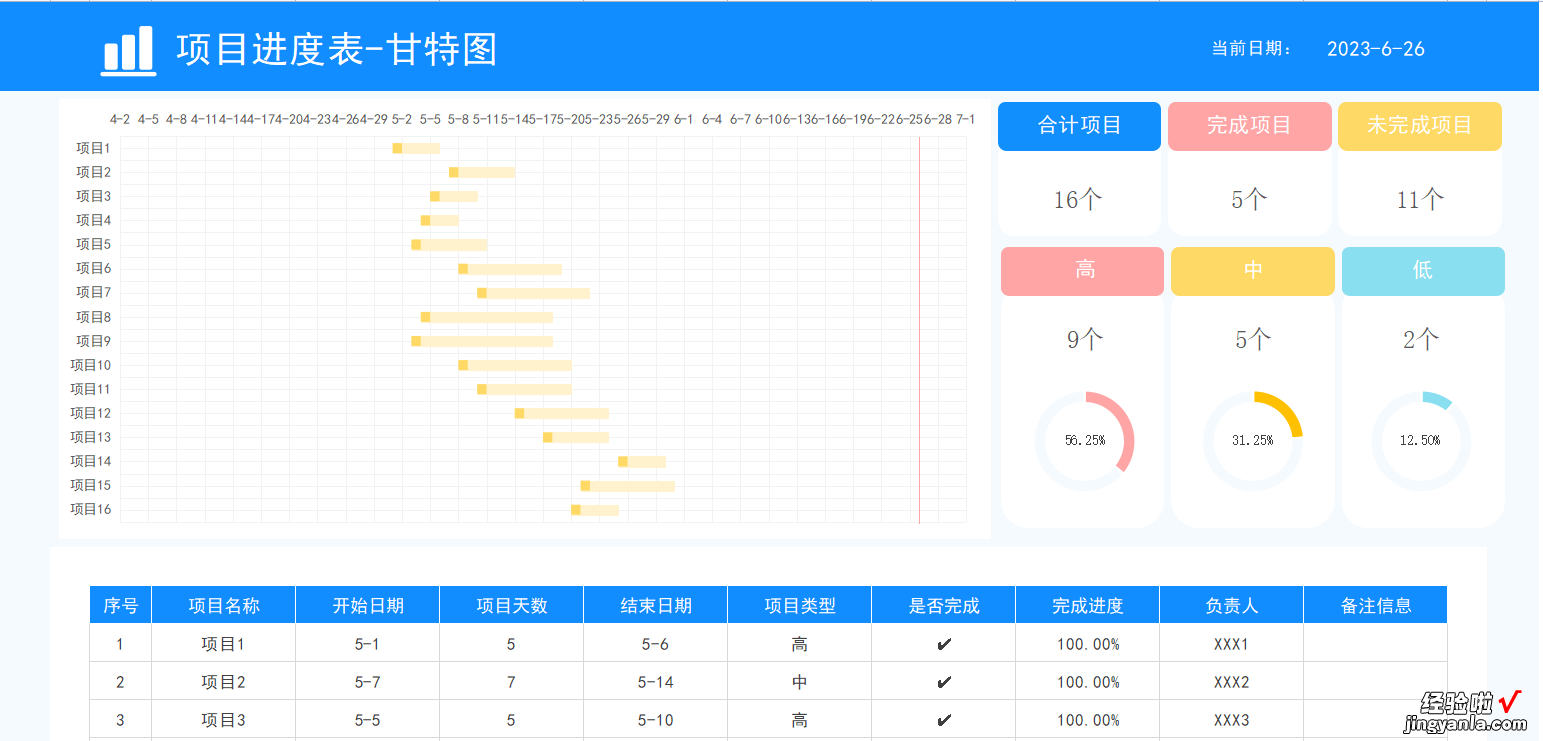The image size is (1543, 741).
Task: Click the 项目14 Gantt bar
Action: tap(642, 461)
